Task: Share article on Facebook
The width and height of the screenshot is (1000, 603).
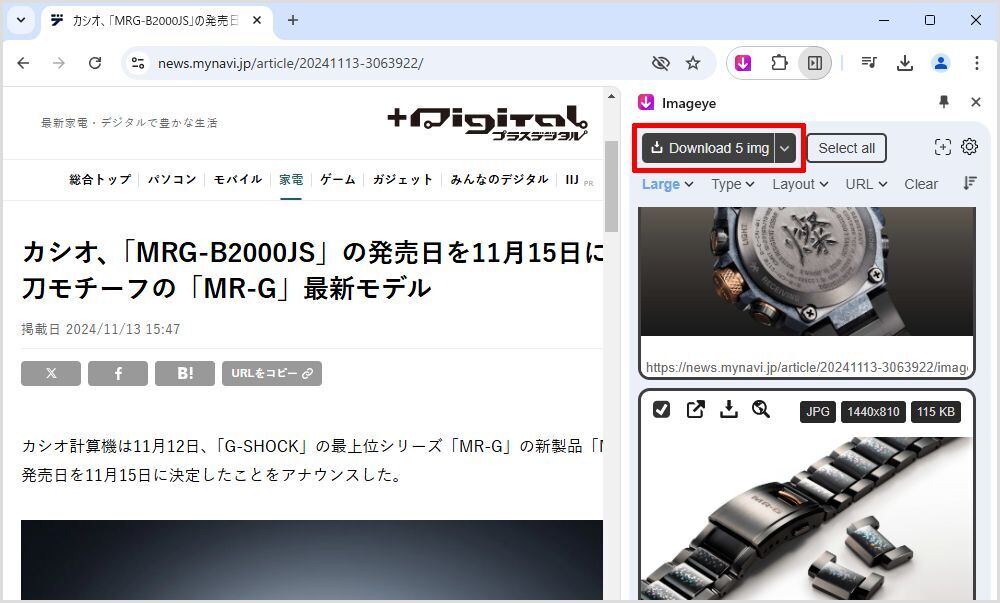Action: (118, 374)
